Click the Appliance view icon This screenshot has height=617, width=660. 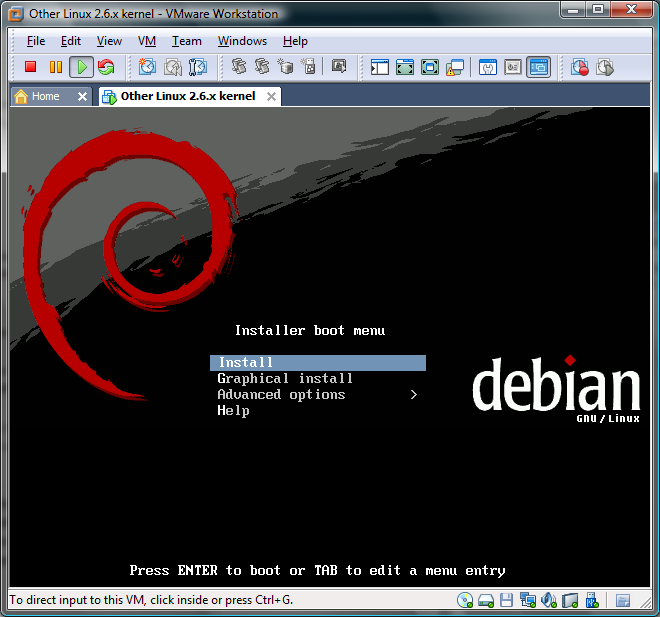(513, 67)
